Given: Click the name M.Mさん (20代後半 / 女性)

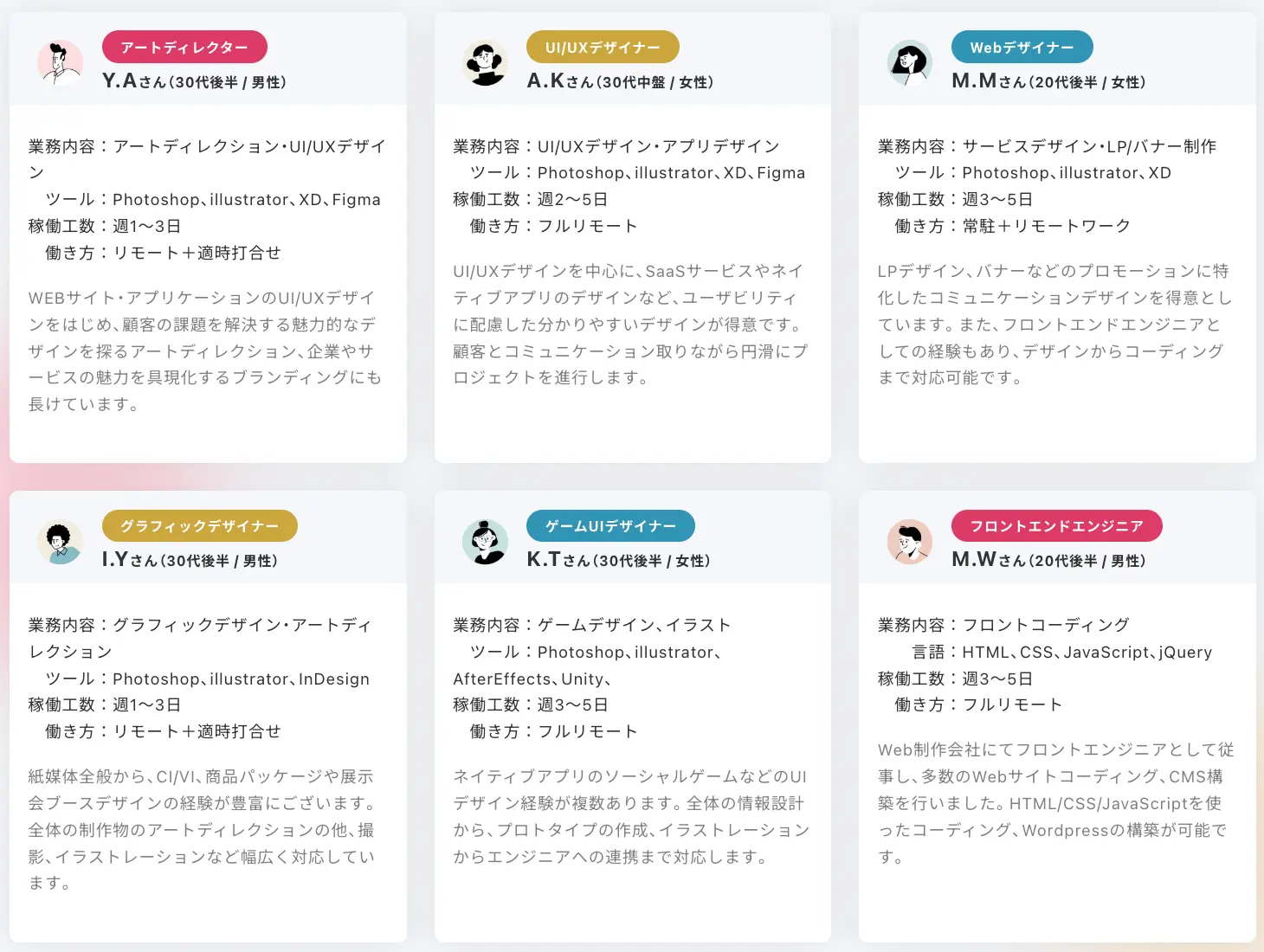Looking at the screenshot, I should coord(1048,81).
